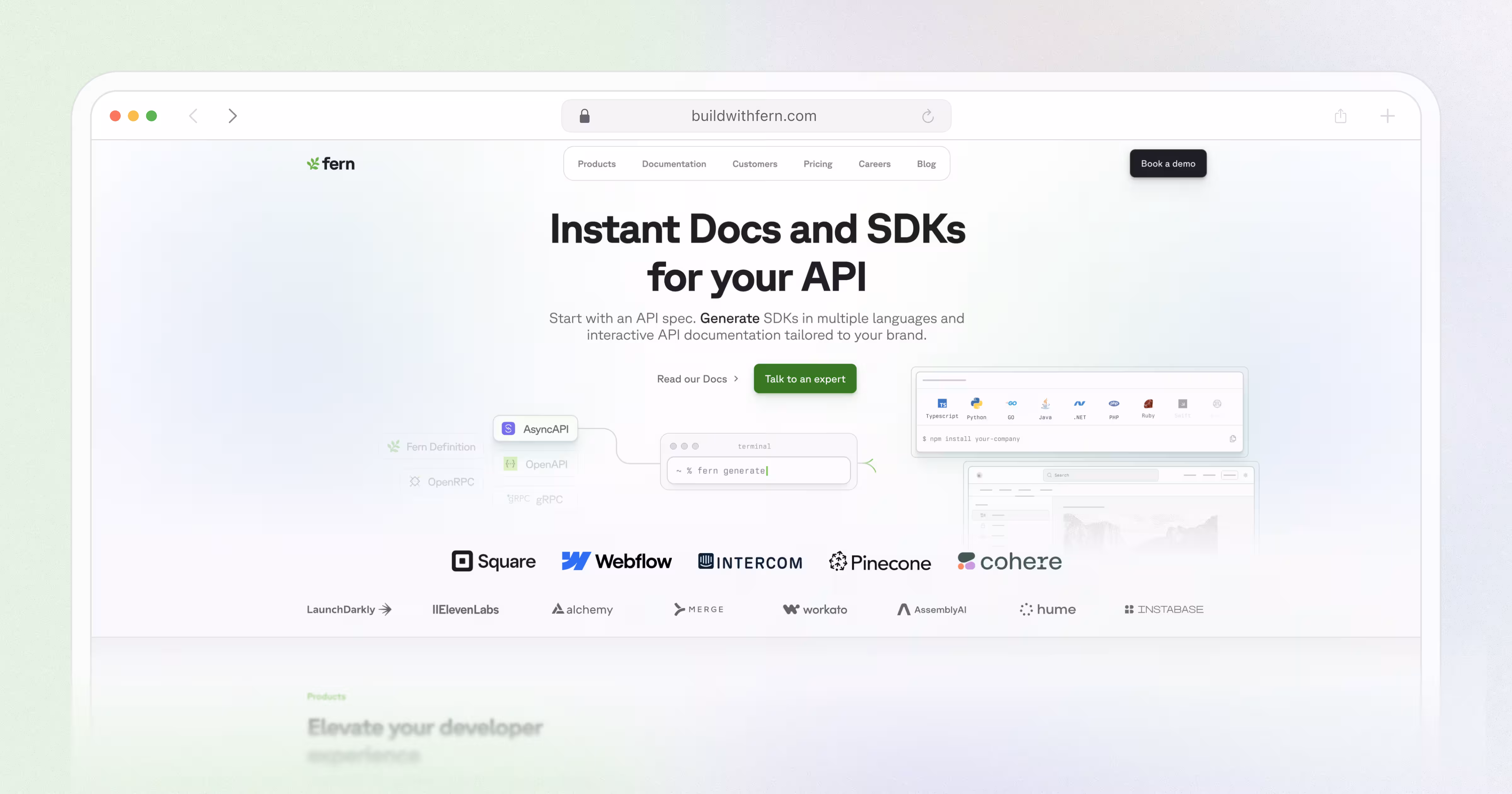Select the OpenAPI spec chip

(x=535, y=464)
